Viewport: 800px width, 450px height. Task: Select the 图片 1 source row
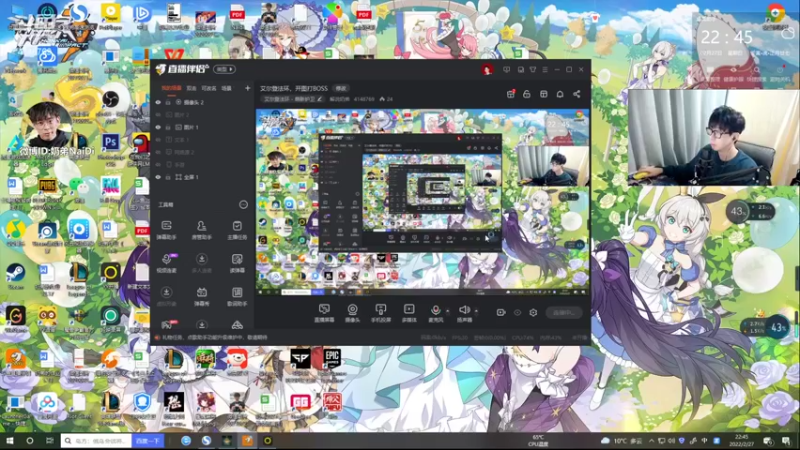point(203,127)
